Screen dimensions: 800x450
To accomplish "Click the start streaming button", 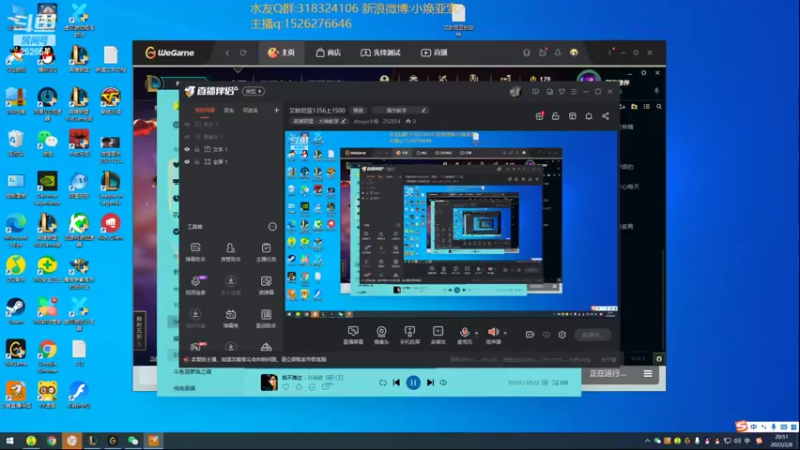I will coord(592,335).
